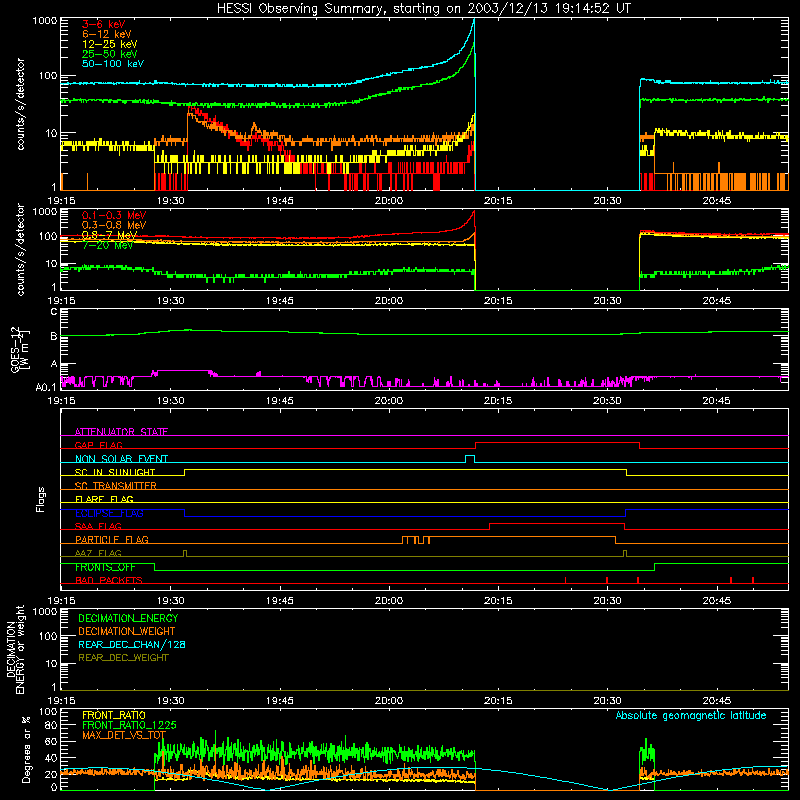Click the 50-100 keV legend label

pyautogui.click(x=113, y=64)
